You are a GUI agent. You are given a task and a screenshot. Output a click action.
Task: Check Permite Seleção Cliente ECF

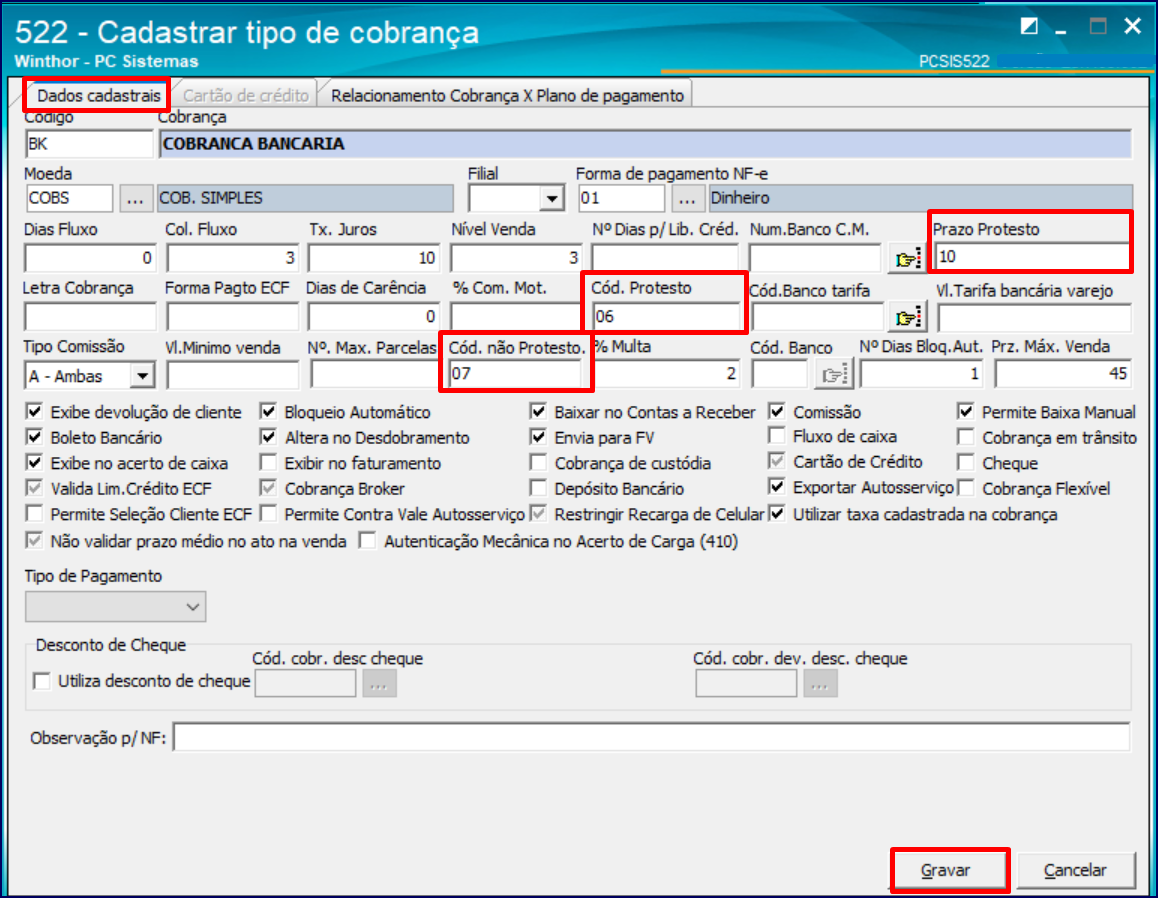tap(34, 513)
